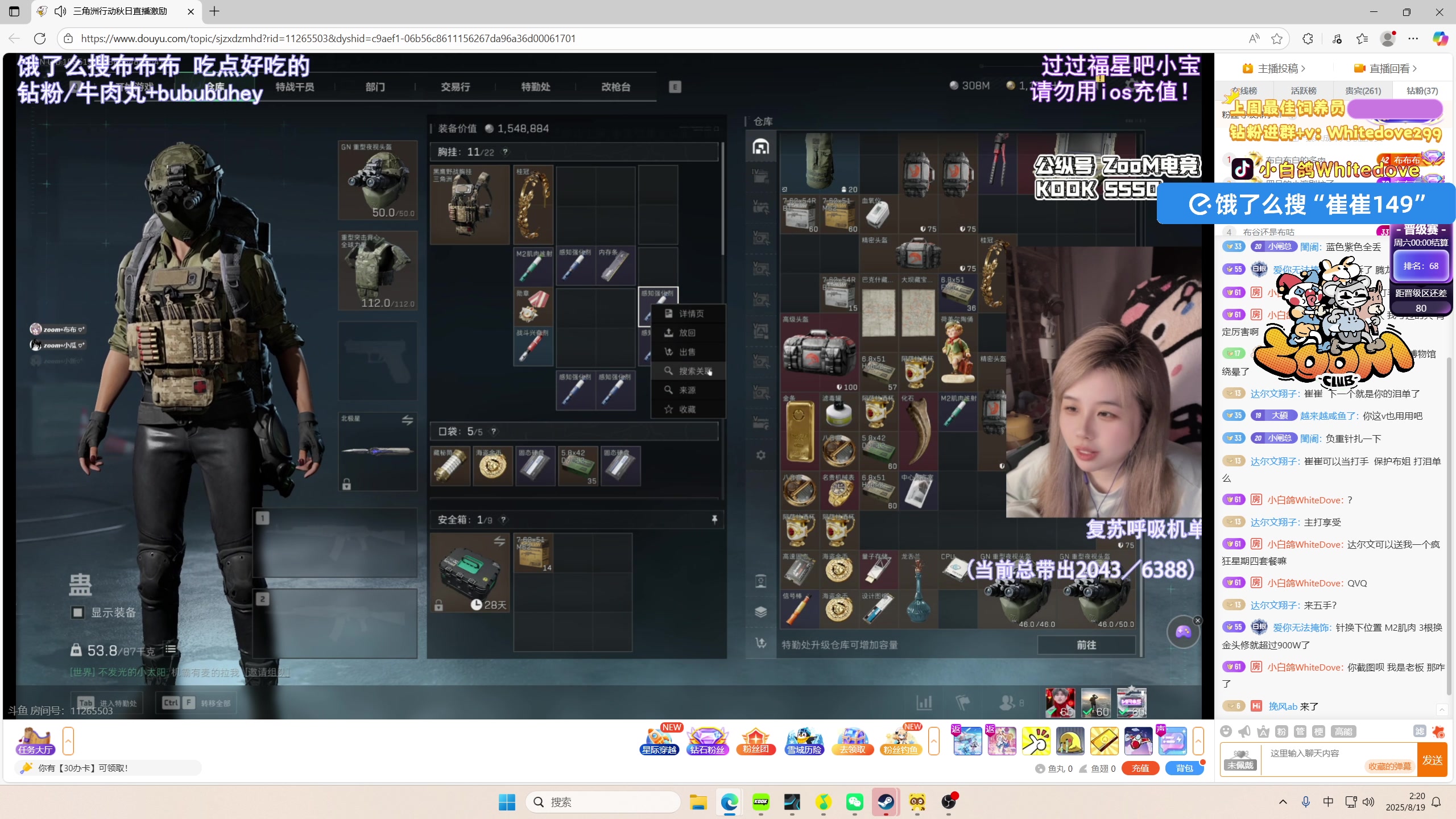Open the floating game controller icon
Viewport: 1456px width, 819px height.
click(x=1183, y=632)
